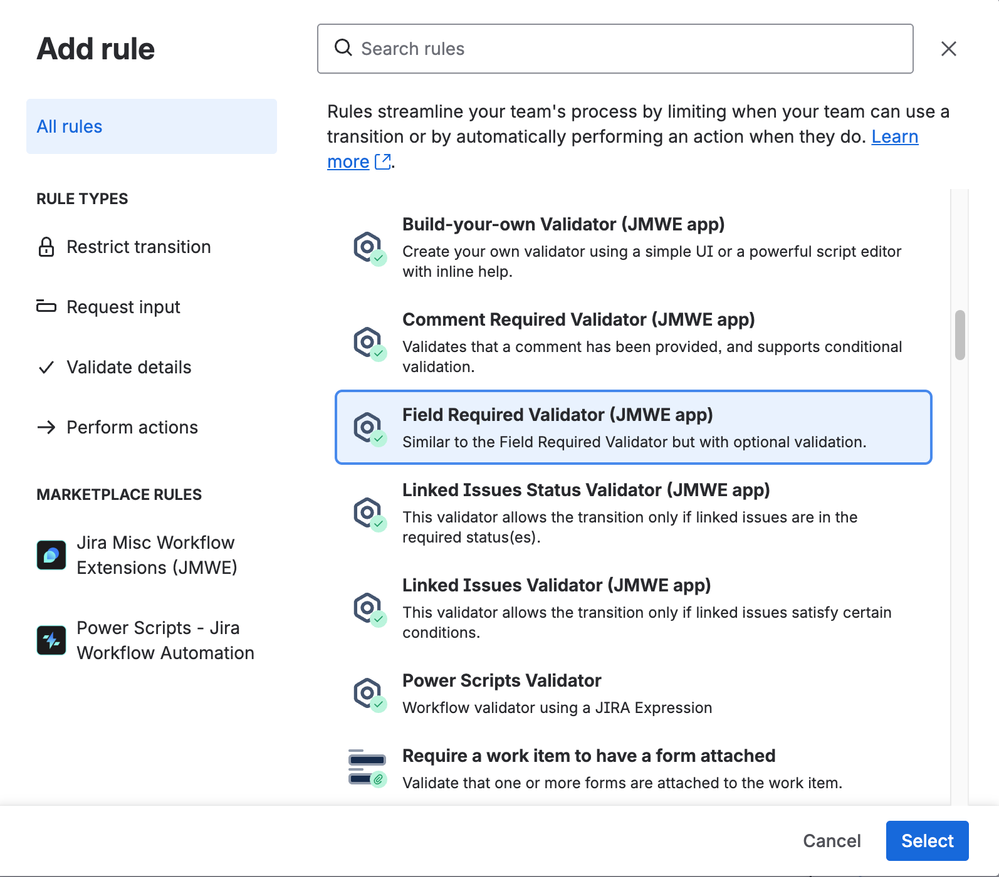Viewport: 999px width, 877px height.
Task: Choose Field Required Validator (JMWE app) title
Action: 557,415
